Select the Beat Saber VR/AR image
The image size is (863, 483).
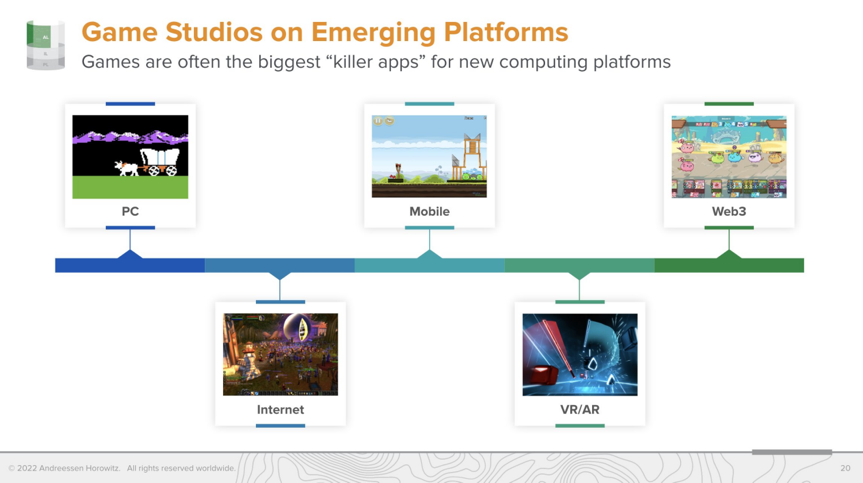tap(579, 354)
